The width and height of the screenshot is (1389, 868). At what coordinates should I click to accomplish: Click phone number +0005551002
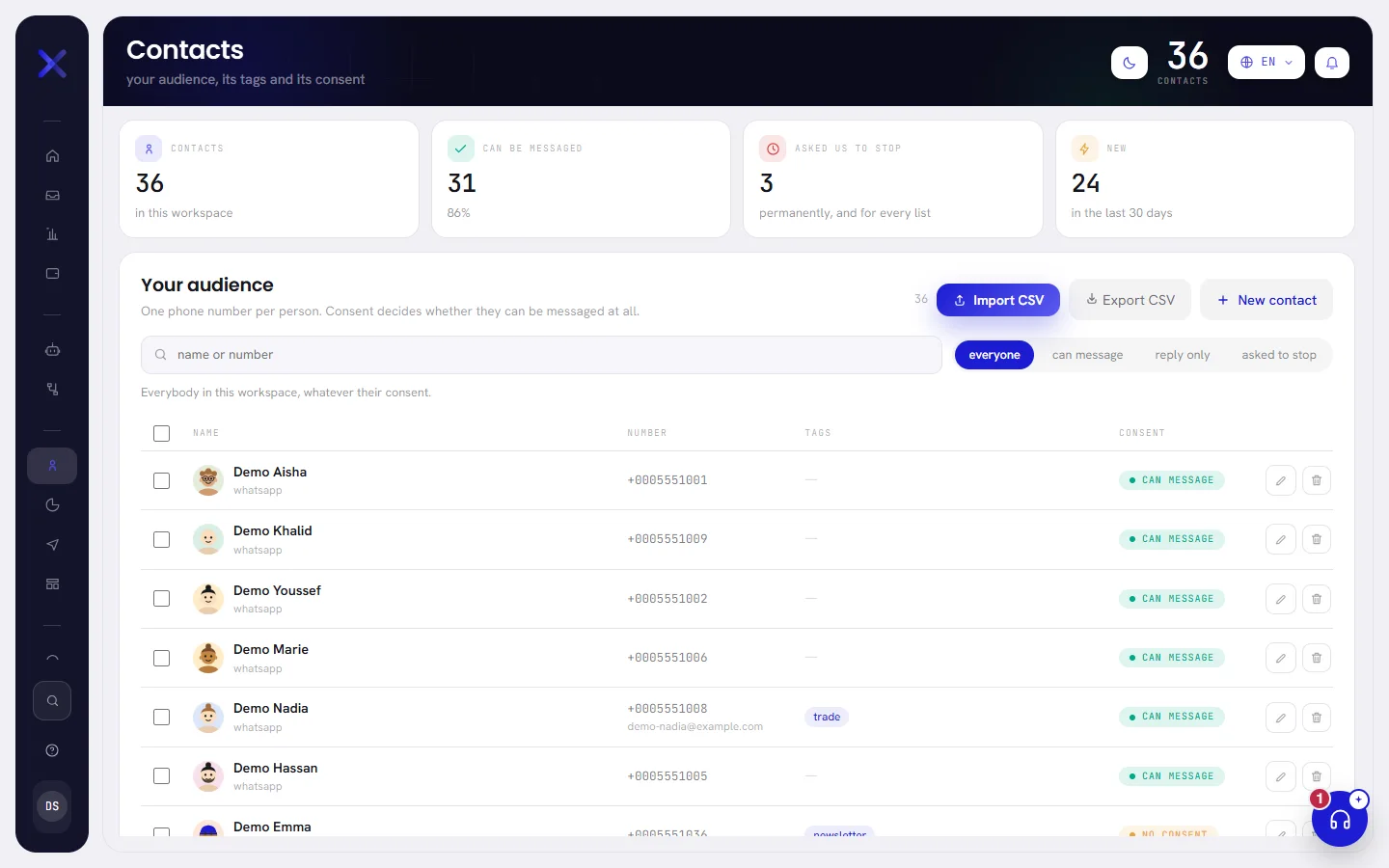(667, 599)
